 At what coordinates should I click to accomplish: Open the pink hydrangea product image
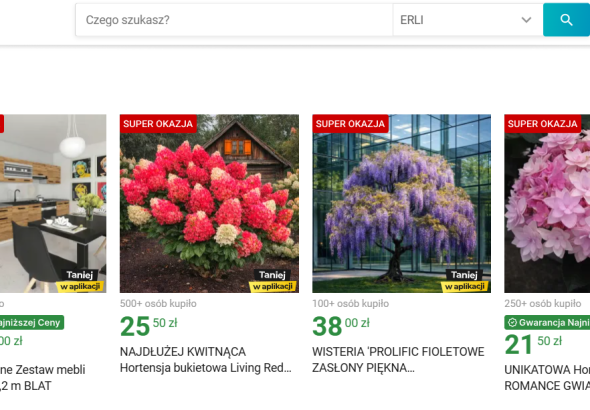tap(547, 203)
